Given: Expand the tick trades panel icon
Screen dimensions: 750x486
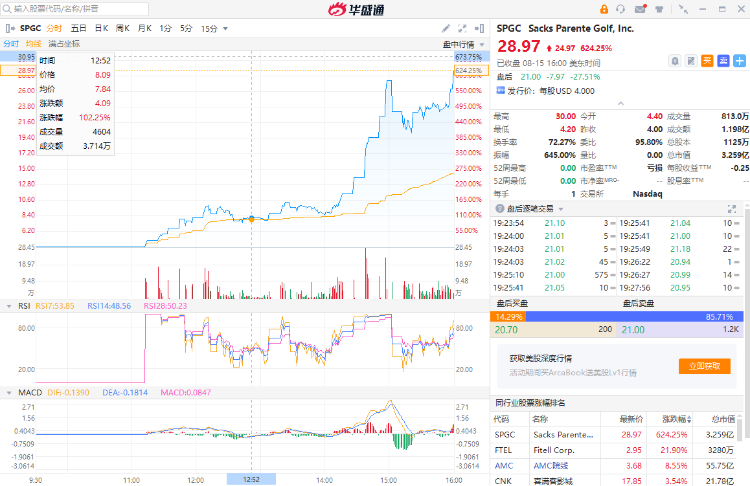Looking at the screenshot, I should pyautogui.click(x=732, y=209).
